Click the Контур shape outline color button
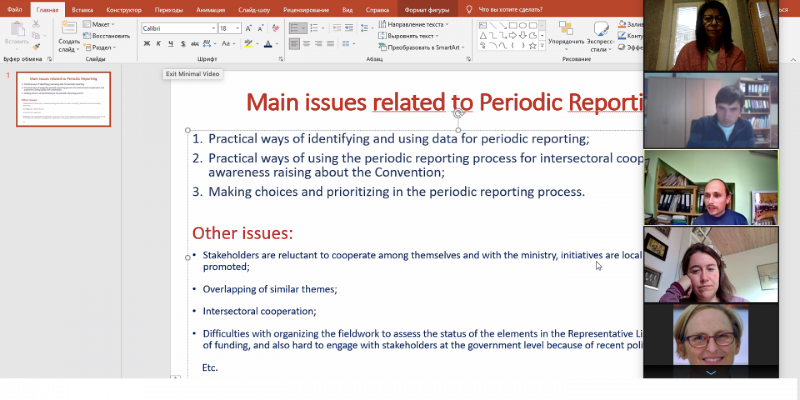This screenshot has width=800, height=400. pos(630,36)
